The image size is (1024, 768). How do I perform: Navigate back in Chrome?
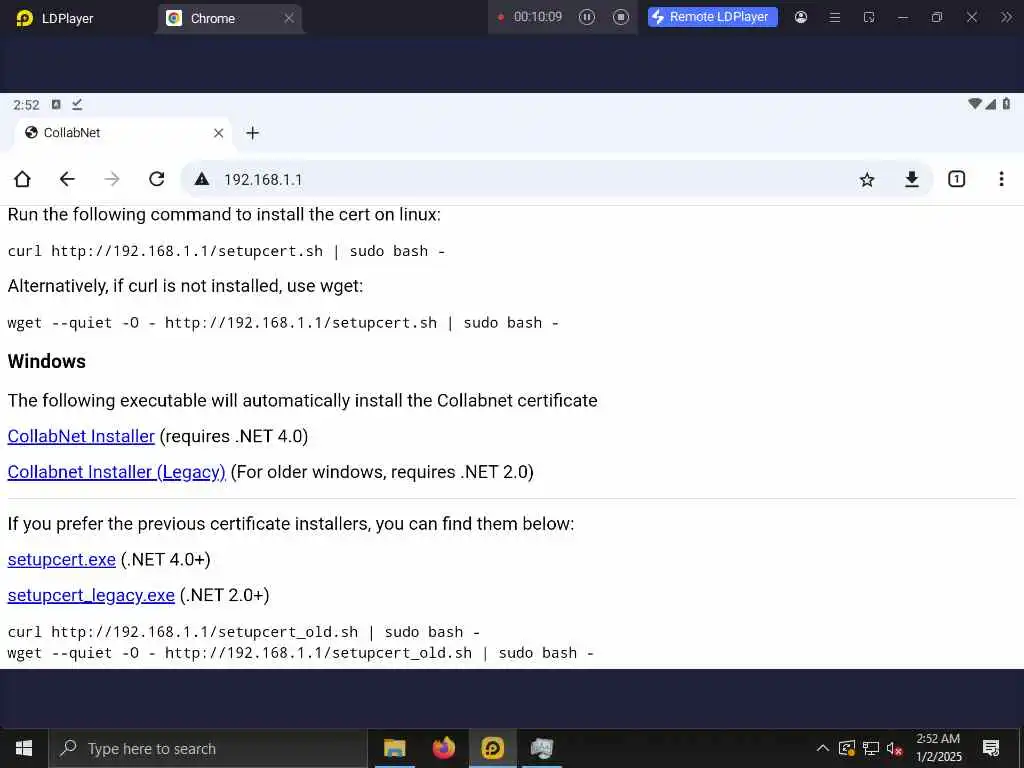[x=67, y=179]
